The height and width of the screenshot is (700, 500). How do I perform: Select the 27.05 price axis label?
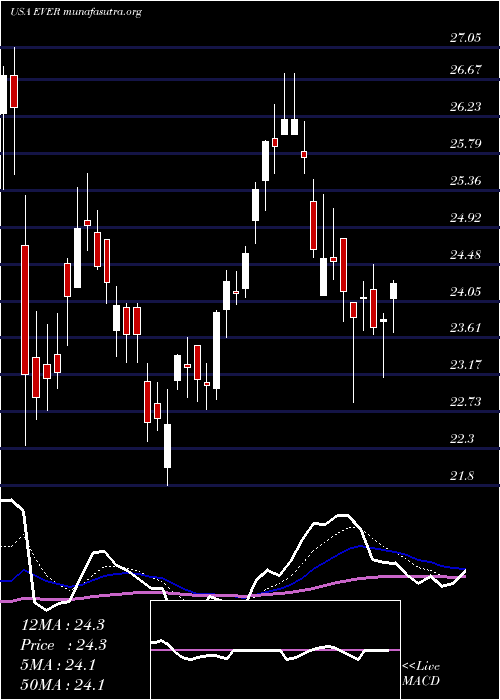tap(465, 38)
